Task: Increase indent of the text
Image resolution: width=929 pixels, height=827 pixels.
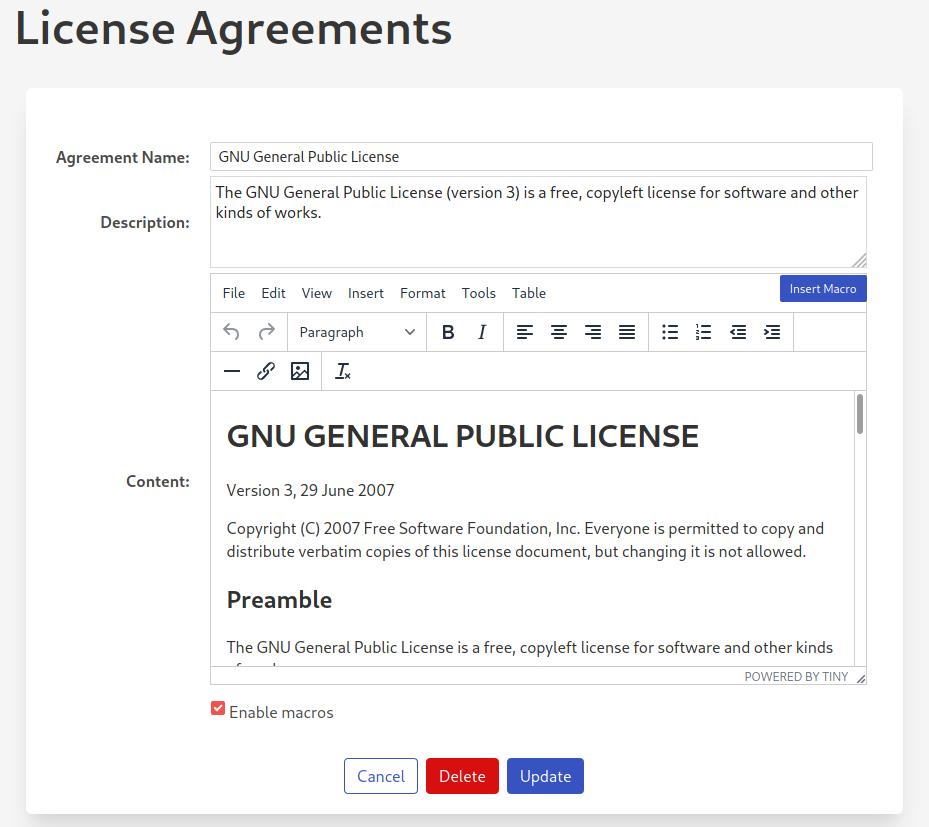Action: tap(772, 331)
